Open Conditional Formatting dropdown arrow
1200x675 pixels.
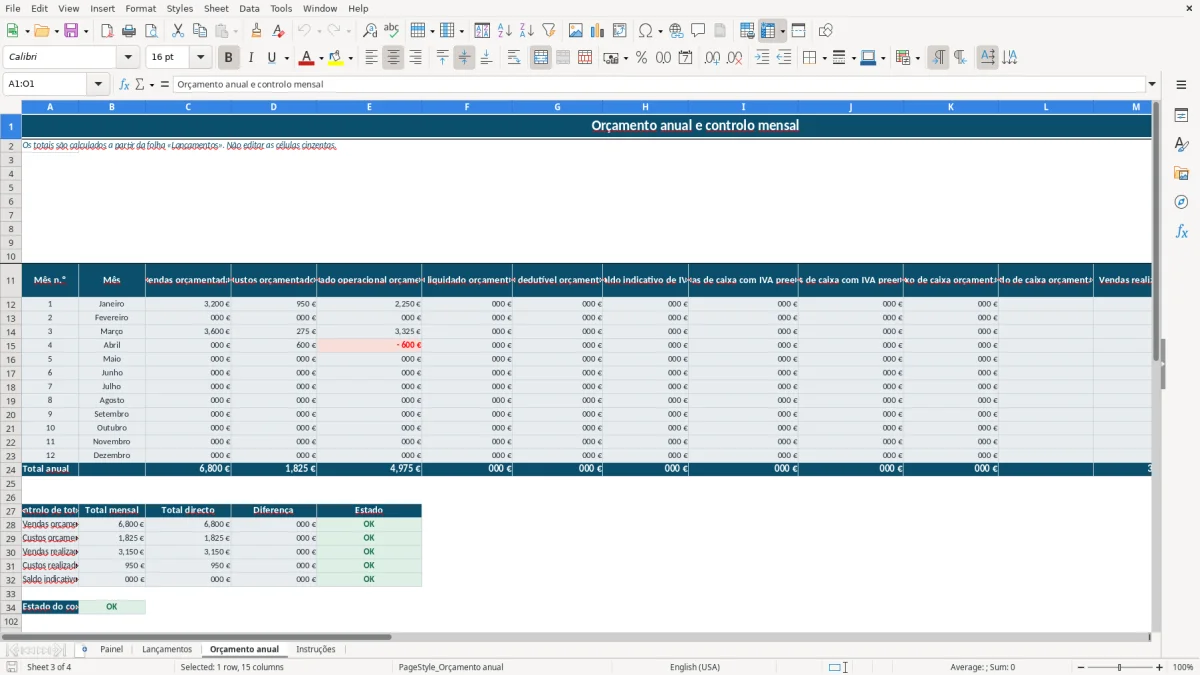click(x=917, y=58)
